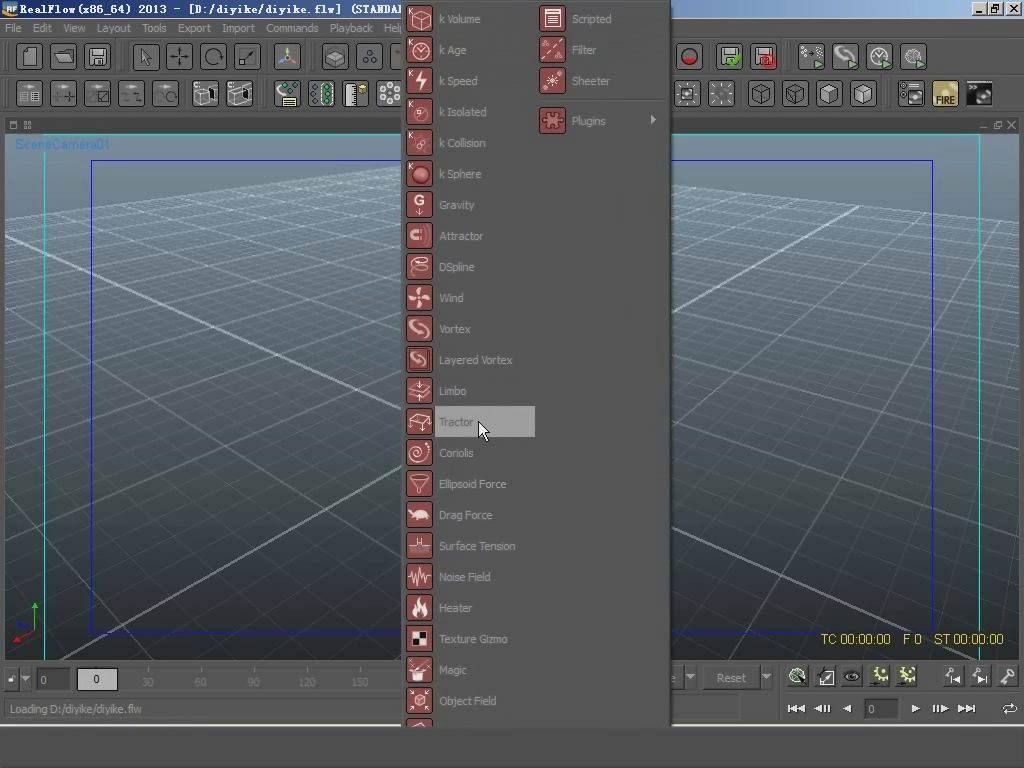This screenshot has height=768, width=1024.
Task: Click the red half-filled sphere toolbar icon
Action: [x=689, y=57]
